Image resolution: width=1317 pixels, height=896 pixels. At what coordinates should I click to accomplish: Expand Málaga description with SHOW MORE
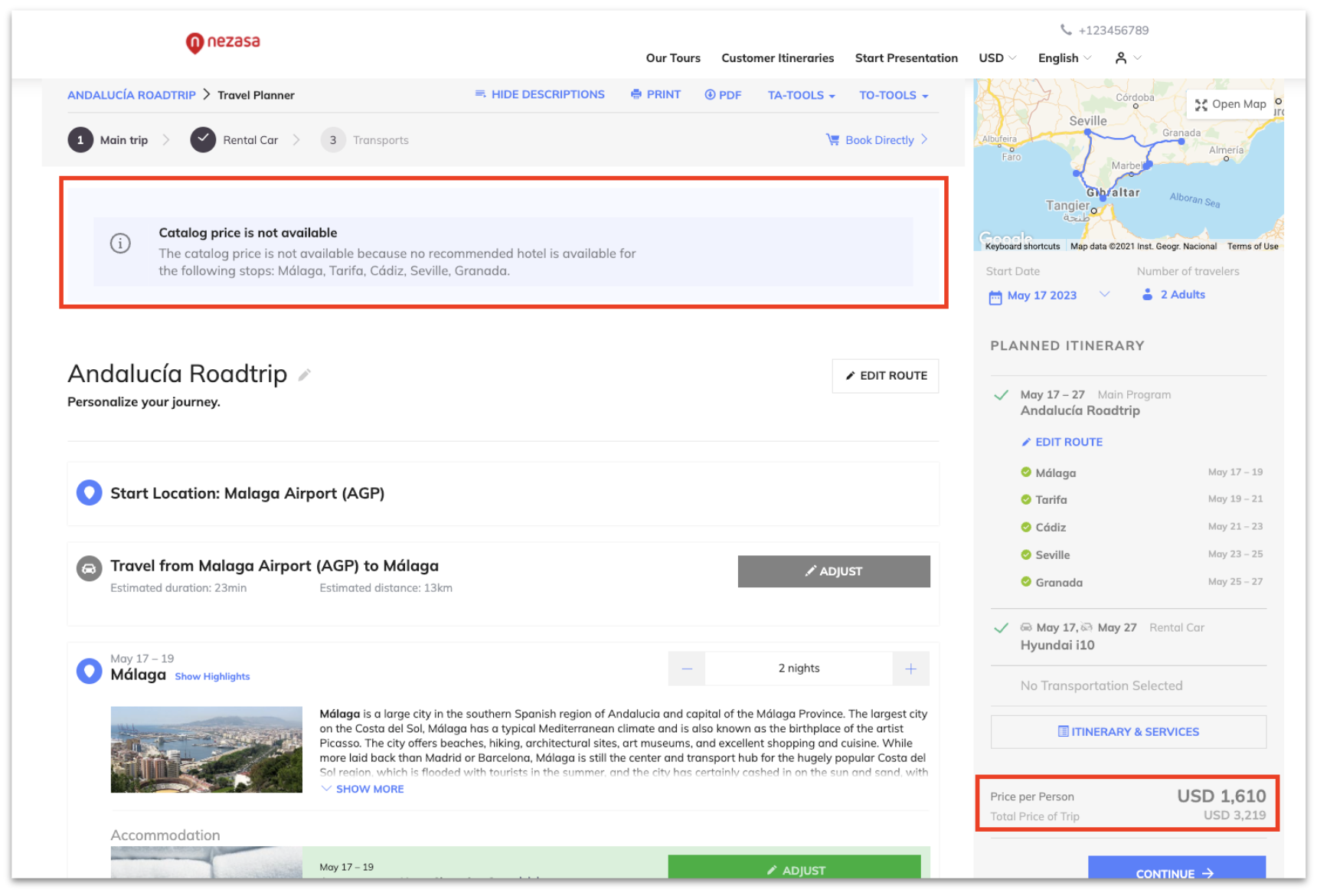[362, 789]
